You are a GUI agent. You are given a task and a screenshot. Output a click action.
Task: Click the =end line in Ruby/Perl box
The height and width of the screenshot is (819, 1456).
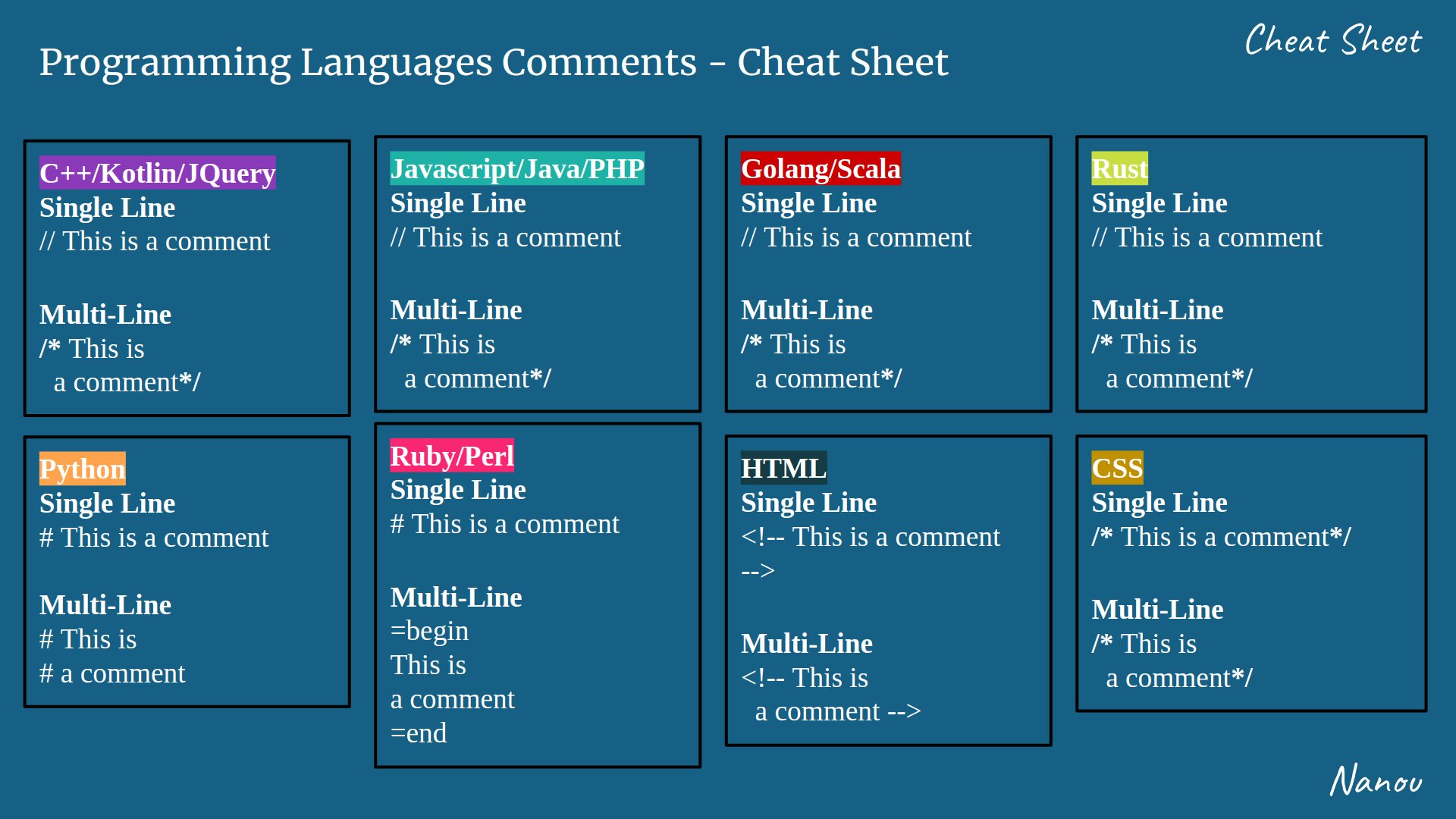(x=418, y=733)
